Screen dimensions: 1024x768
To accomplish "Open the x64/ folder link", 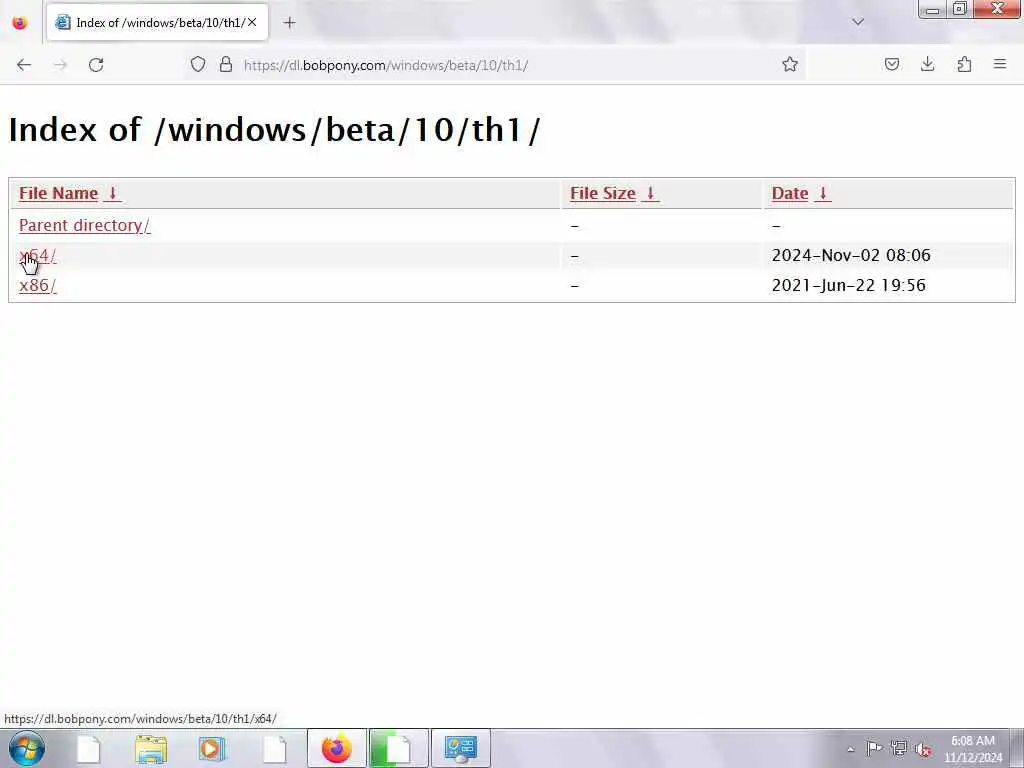I will pos(37,255).
